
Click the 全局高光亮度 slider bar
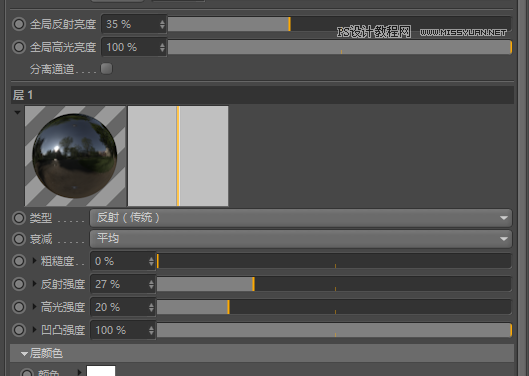pos(340,47)
